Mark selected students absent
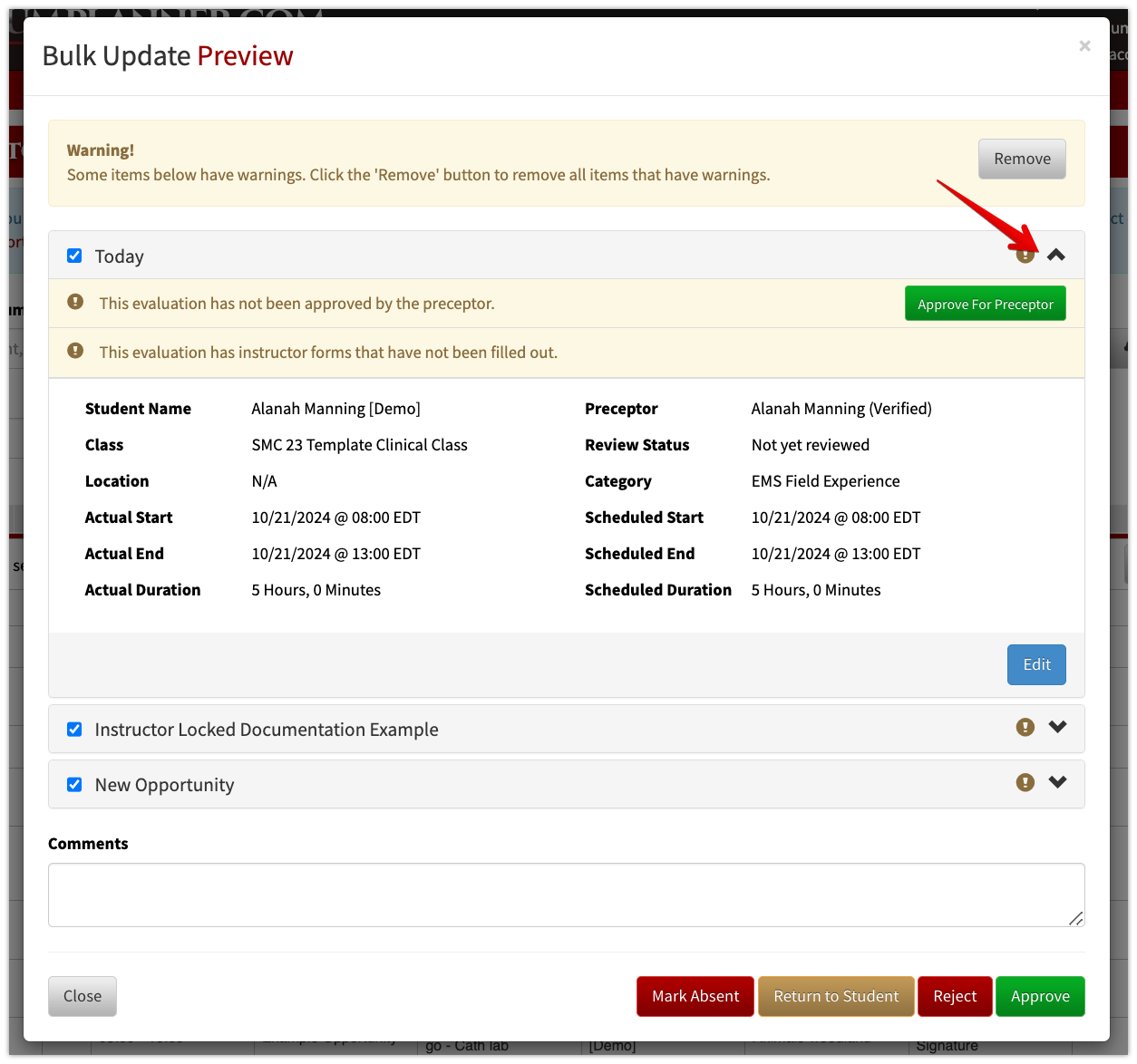1137x1064 pixels. pyautogui.click(x=695, y=996)
